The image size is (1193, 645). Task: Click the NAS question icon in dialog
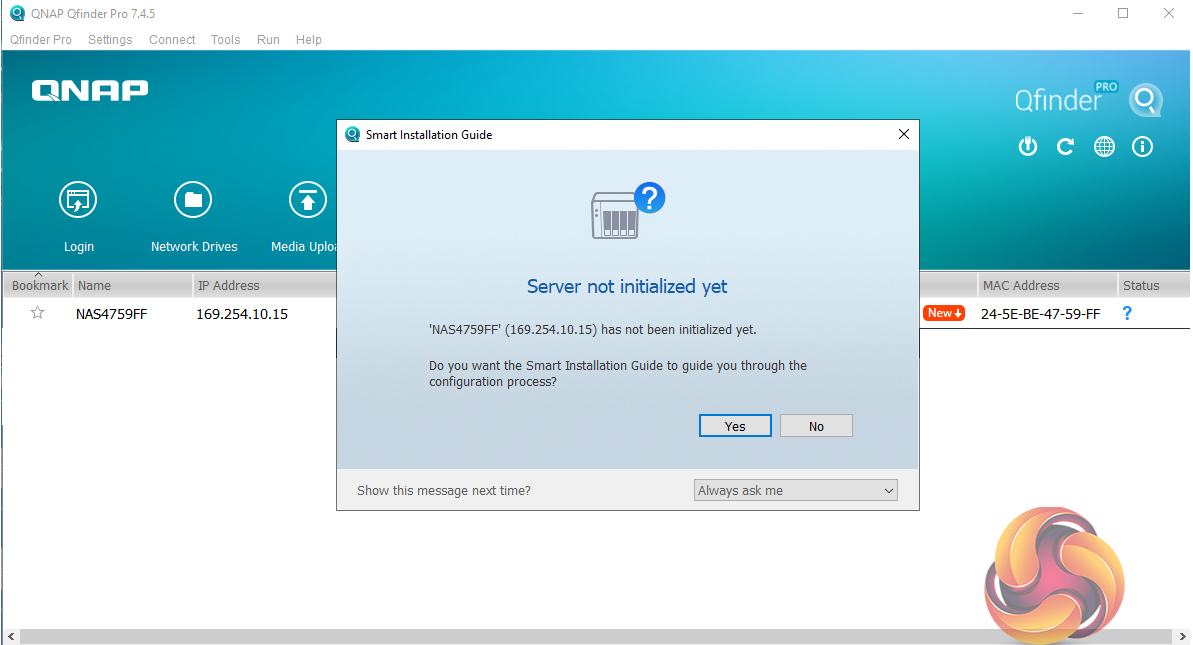[x=628, y=211]
